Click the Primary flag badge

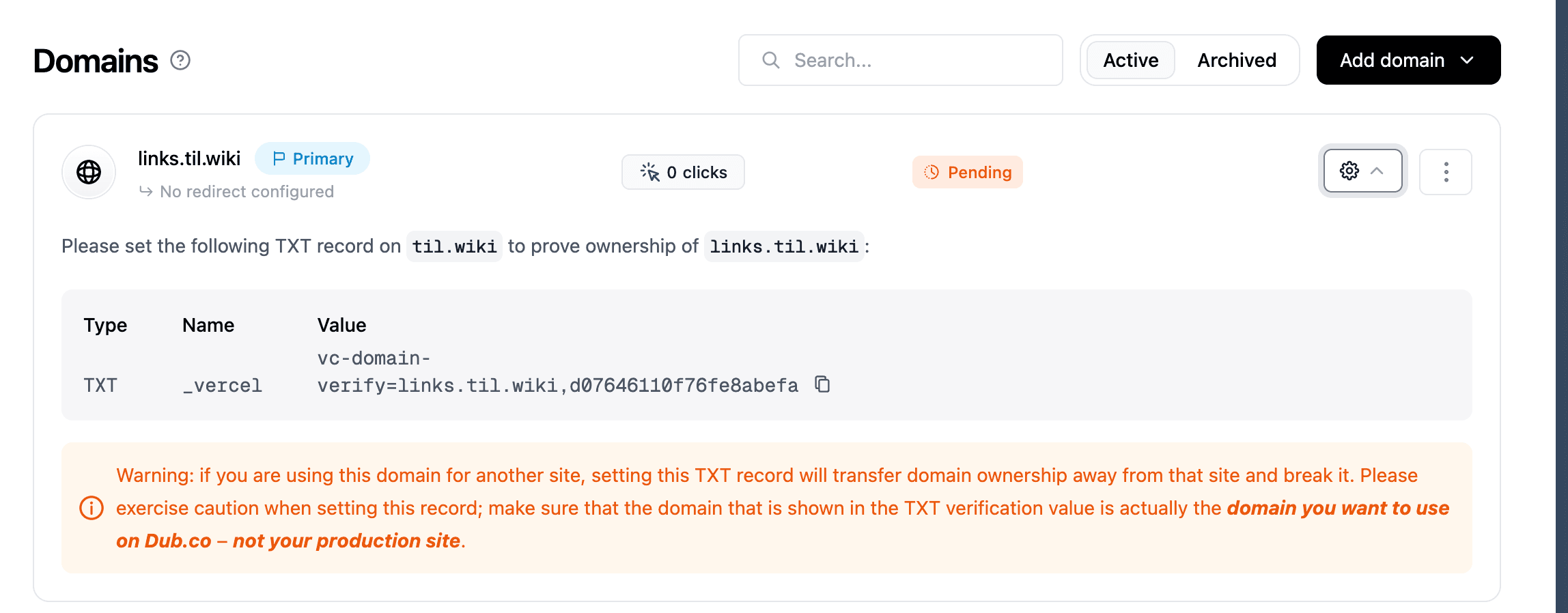(x=312, y=159)
